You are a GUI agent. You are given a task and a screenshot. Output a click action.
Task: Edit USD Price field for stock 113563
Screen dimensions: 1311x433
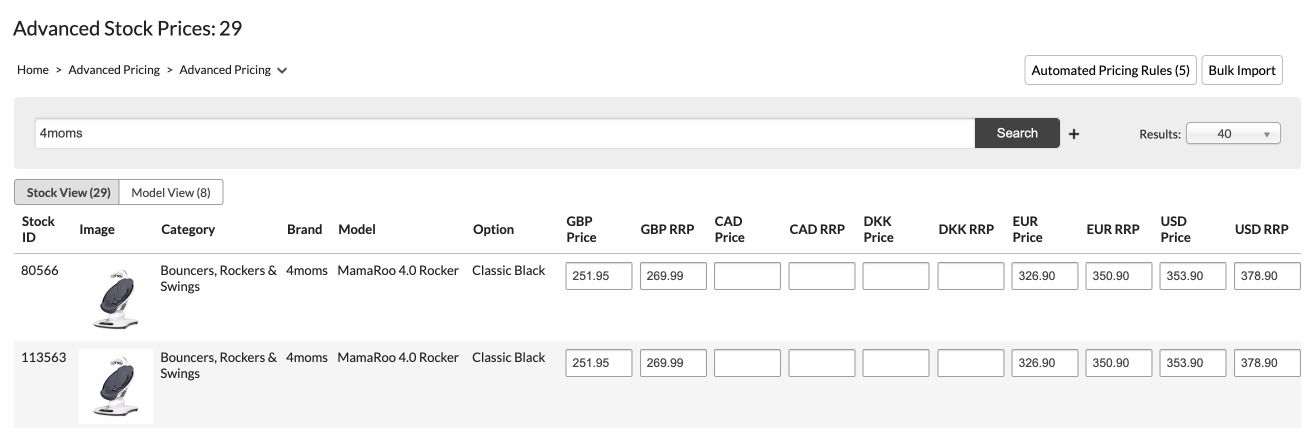pos(1193,363)
